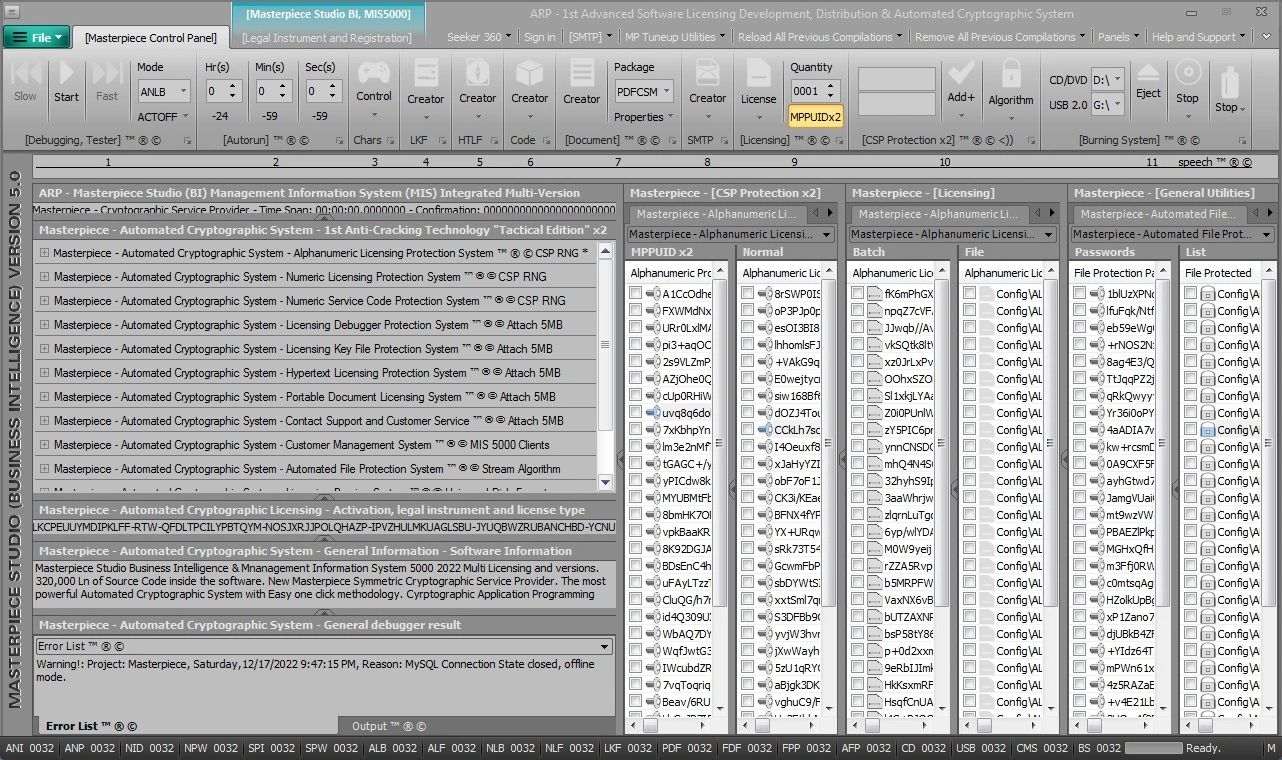The height and width of the screenshot is (760, 1282).
Task: Click the Code Creator cube icon
Action: 529,74
